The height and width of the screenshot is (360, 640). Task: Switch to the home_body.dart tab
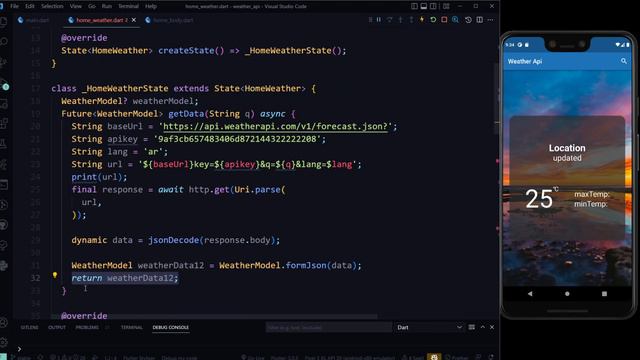coord(169,20)
